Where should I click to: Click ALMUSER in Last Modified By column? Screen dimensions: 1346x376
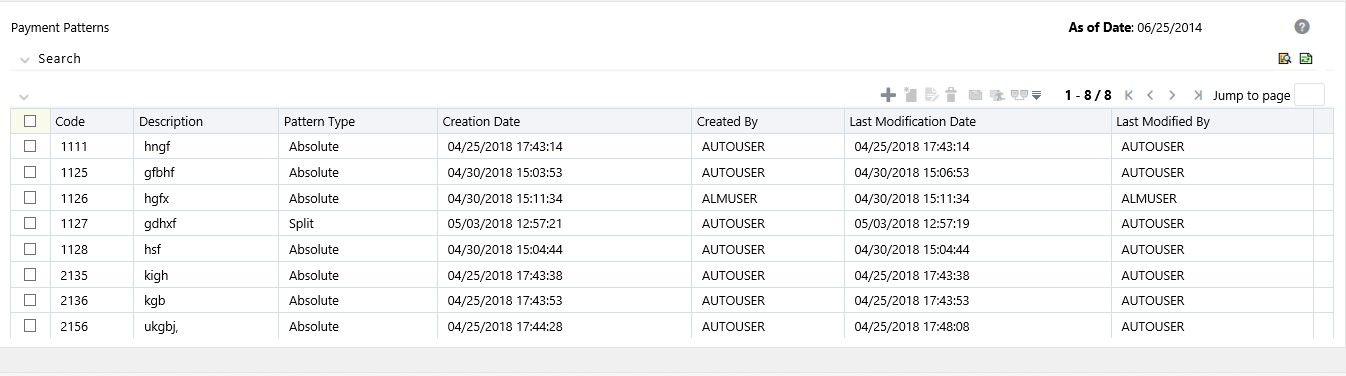click(x=1149, y=198)
